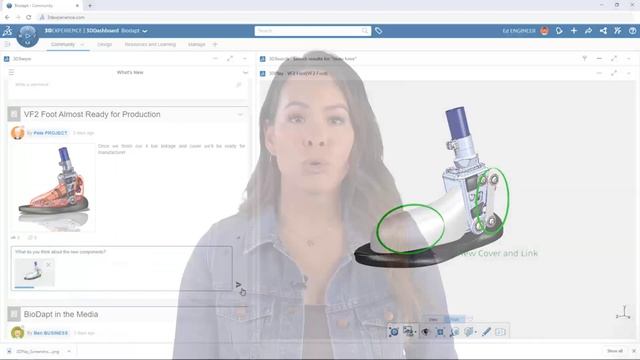Open Ben BUSINESS profile link
The width and height of the screenshot is (640, 360).
51,333
